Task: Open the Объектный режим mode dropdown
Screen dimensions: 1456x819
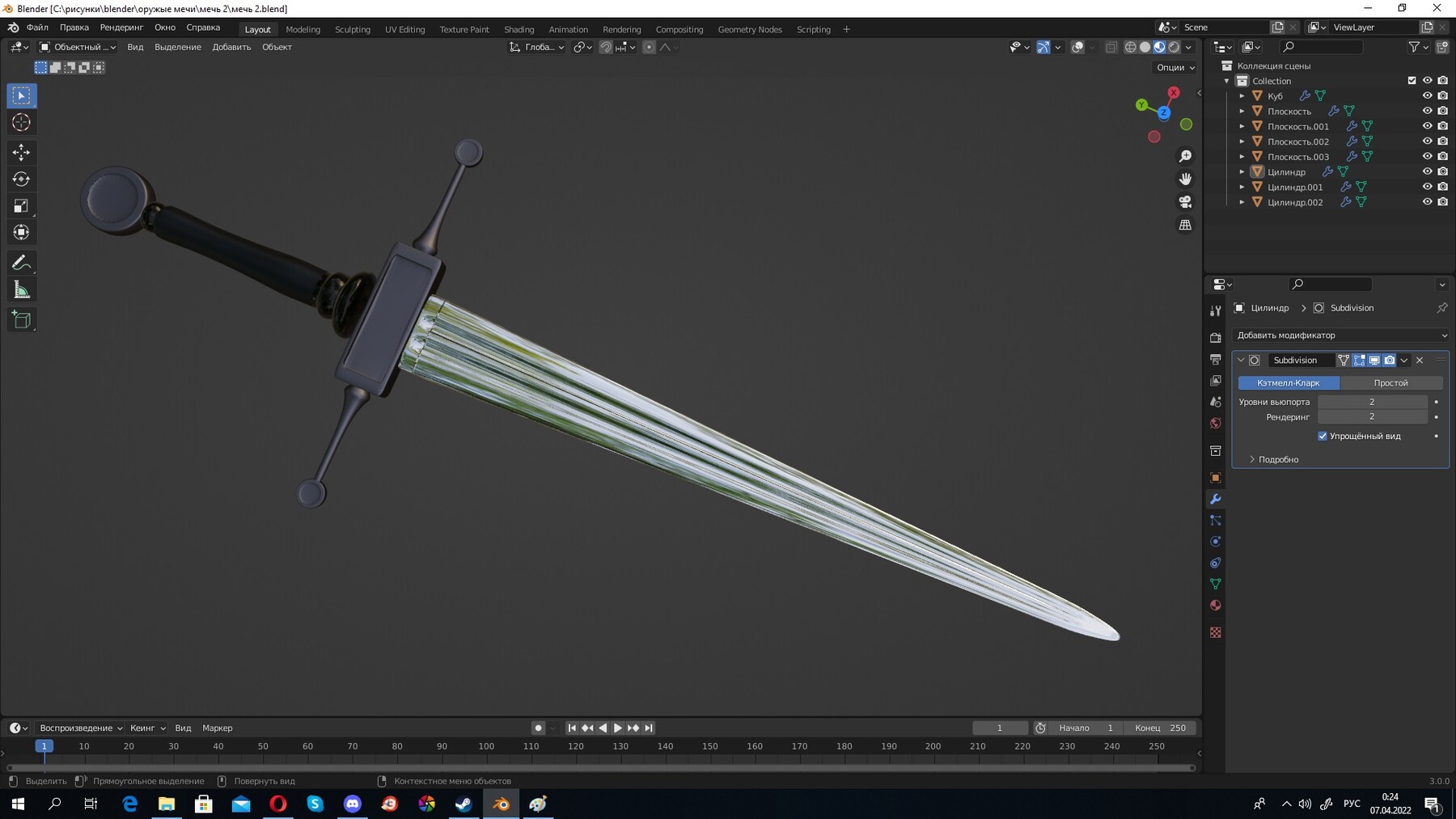Action: point(78,46)
